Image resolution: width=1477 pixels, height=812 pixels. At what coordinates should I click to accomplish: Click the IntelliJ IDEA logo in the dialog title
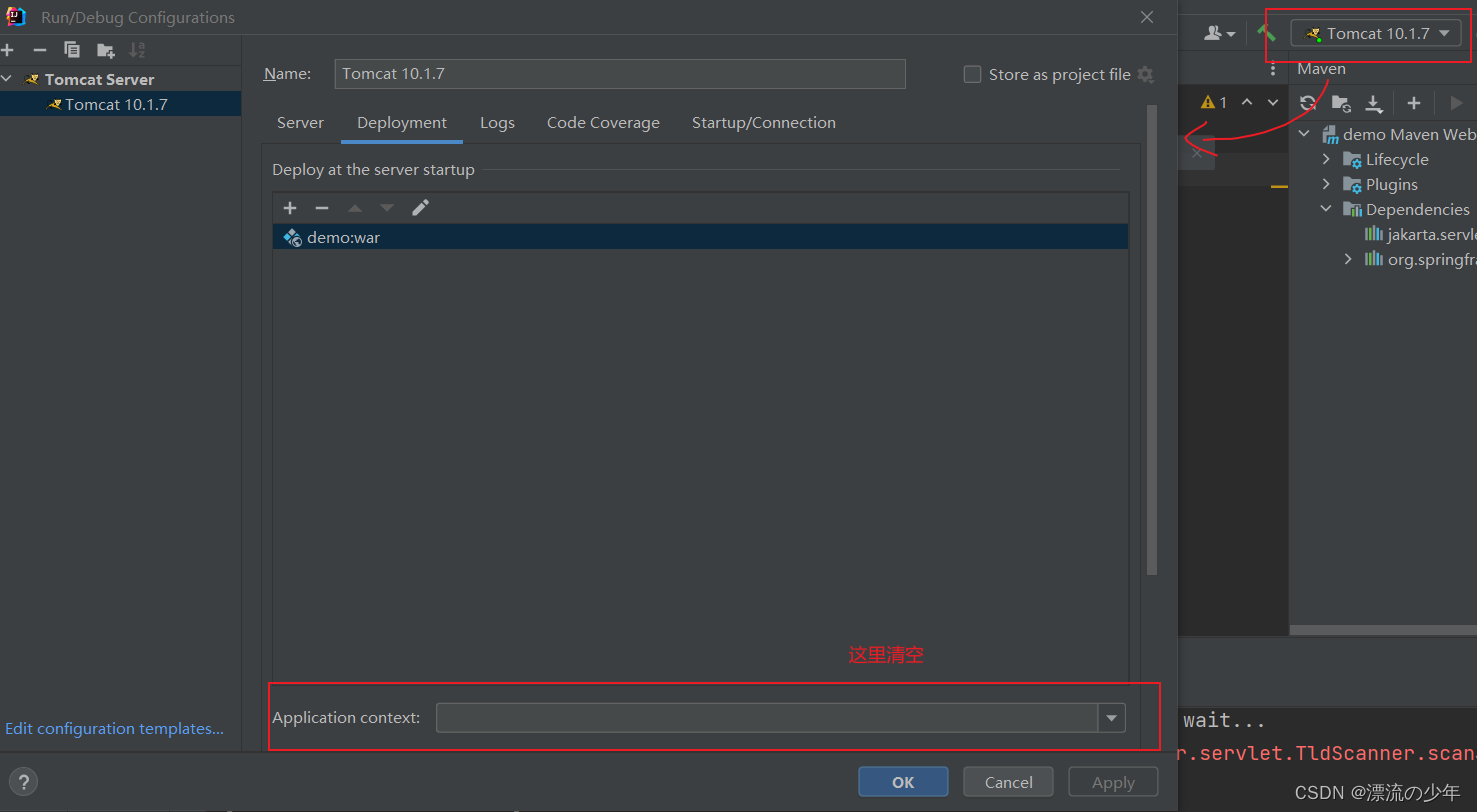(17, 17)
